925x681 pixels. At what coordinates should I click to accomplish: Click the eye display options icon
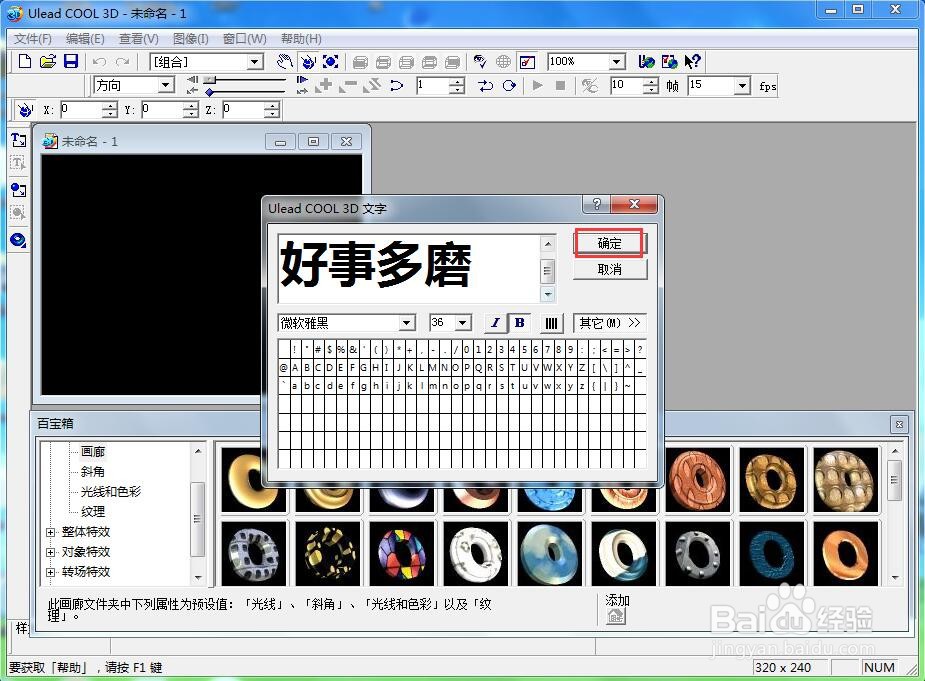click(480, 61)
